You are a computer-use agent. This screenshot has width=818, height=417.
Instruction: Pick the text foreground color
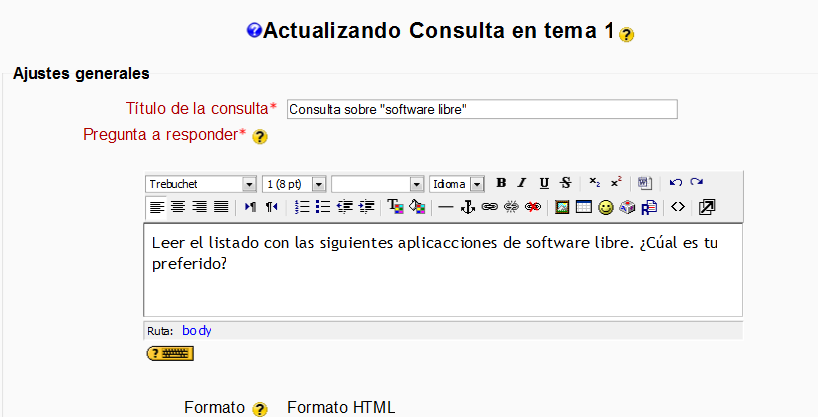click(395, 208)
